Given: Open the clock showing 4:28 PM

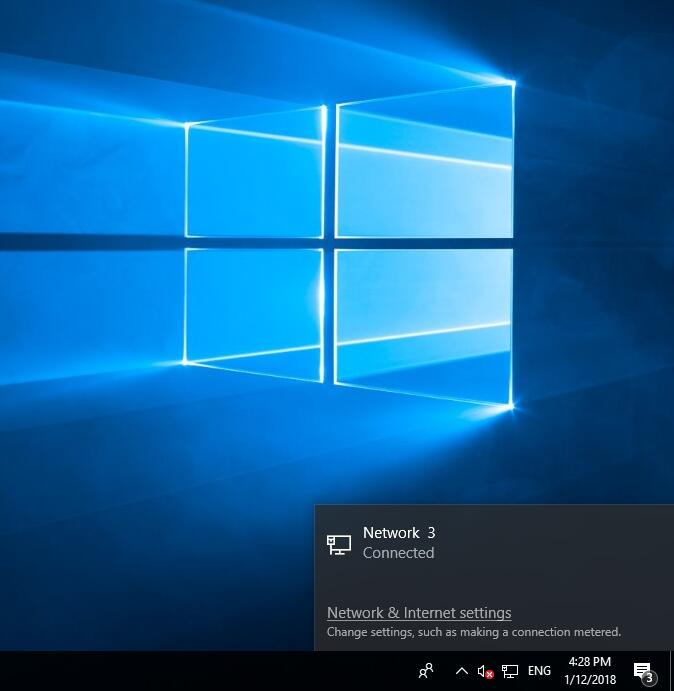Looking at the screenshot, I should click(x=590, y=671).
